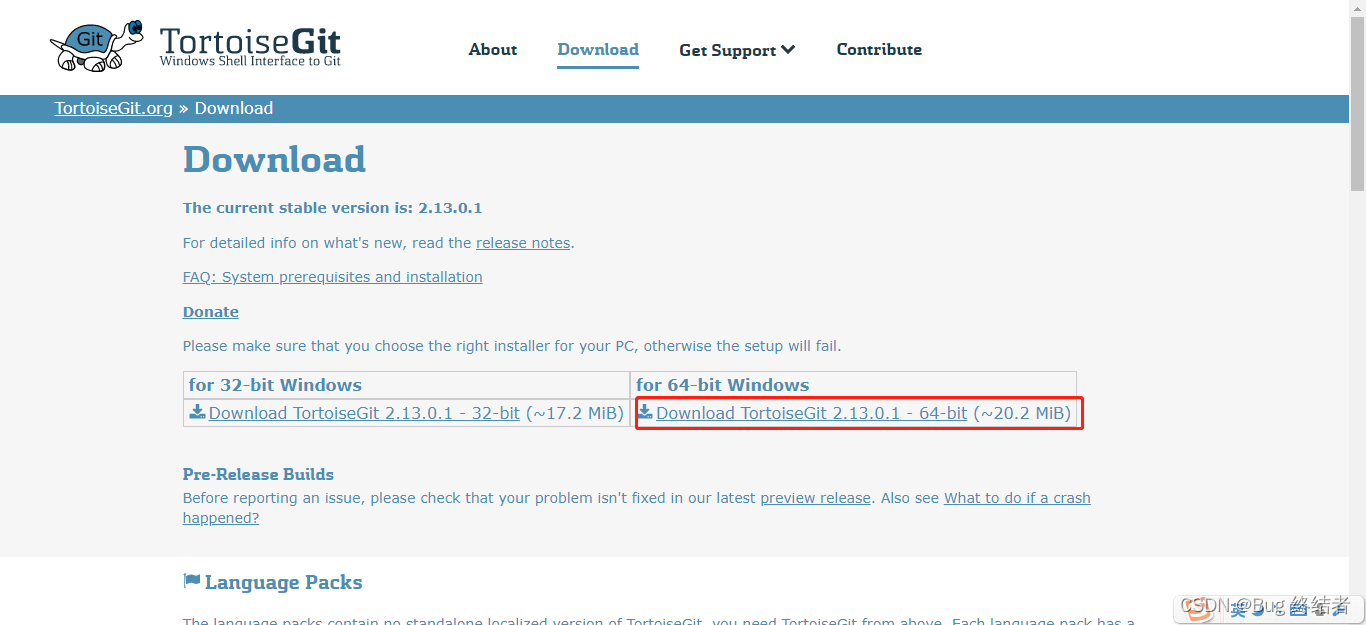Expand the Get Support dropdown chevron
This screenshot has height=625, width=1366.
click(x=788, y=49)
